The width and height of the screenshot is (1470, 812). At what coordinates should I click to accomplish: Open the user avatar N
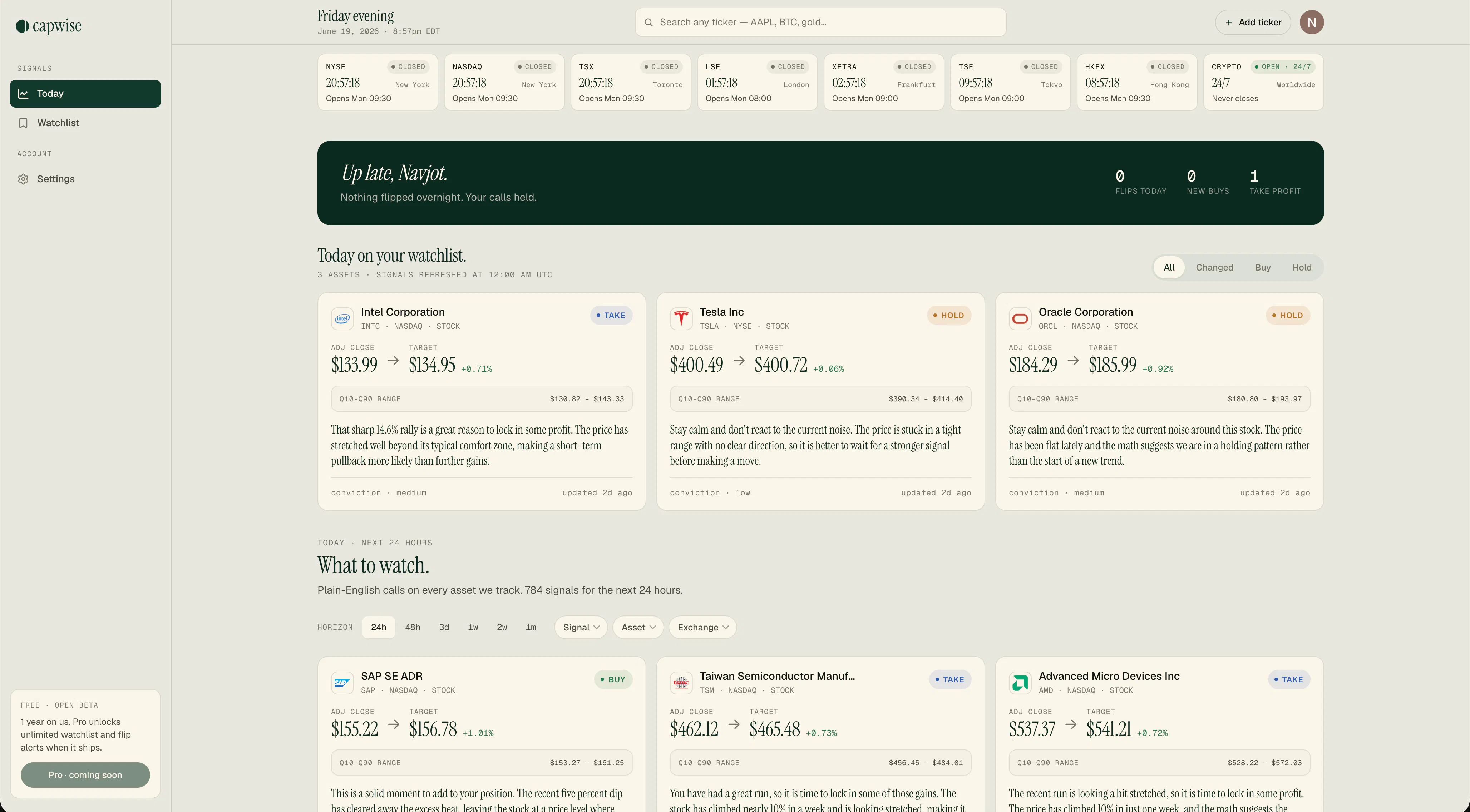point(1311,22)
